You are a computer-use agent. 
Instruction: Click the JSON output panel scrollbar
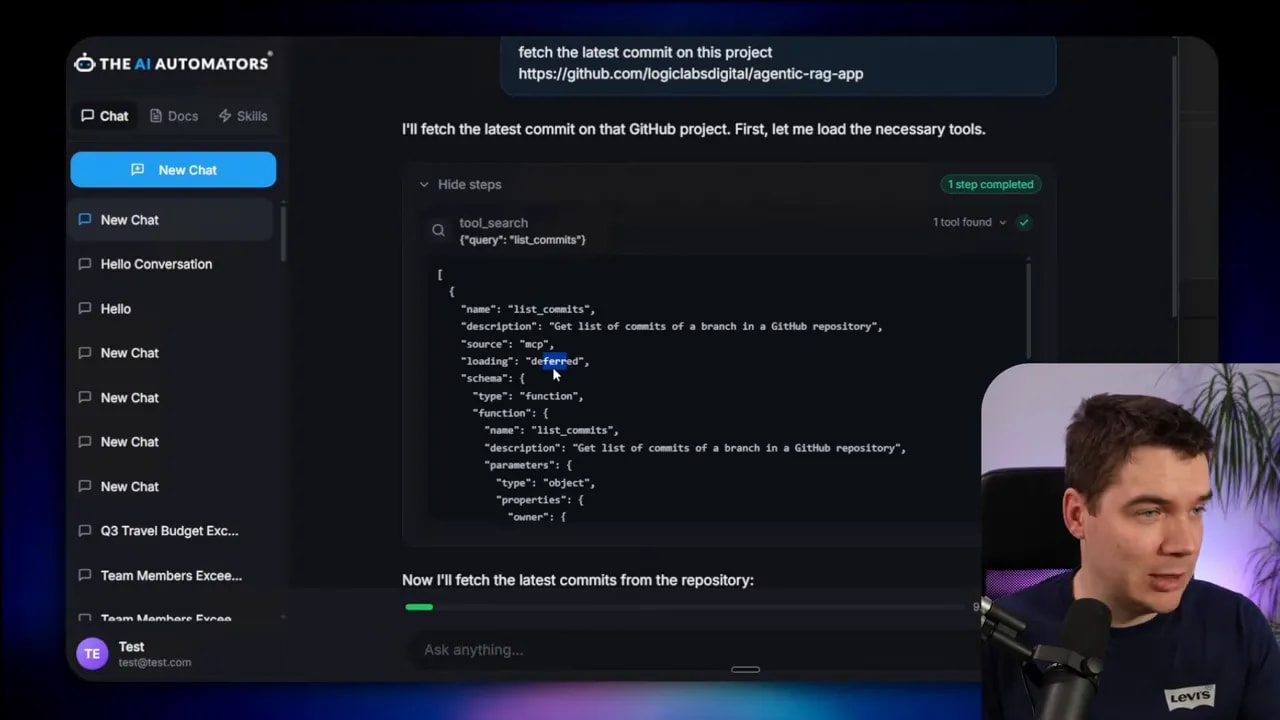point(1028,310)
